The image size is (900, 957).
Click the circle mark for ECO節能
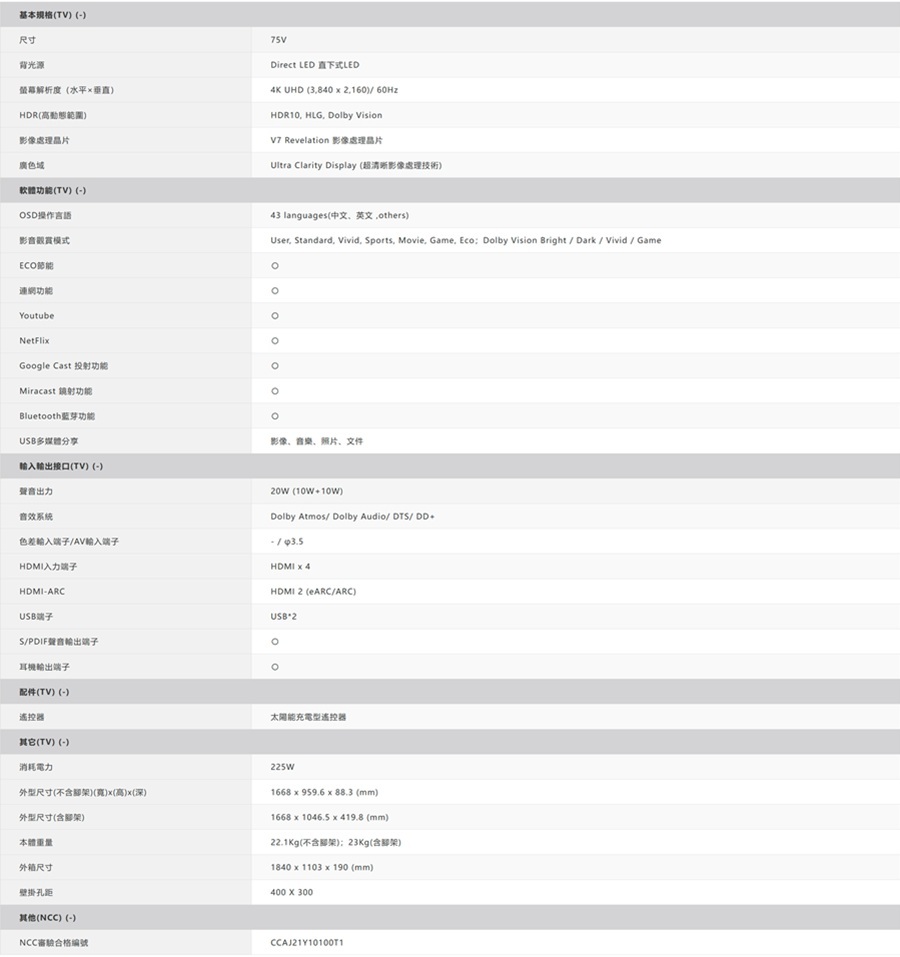(275, 266)
